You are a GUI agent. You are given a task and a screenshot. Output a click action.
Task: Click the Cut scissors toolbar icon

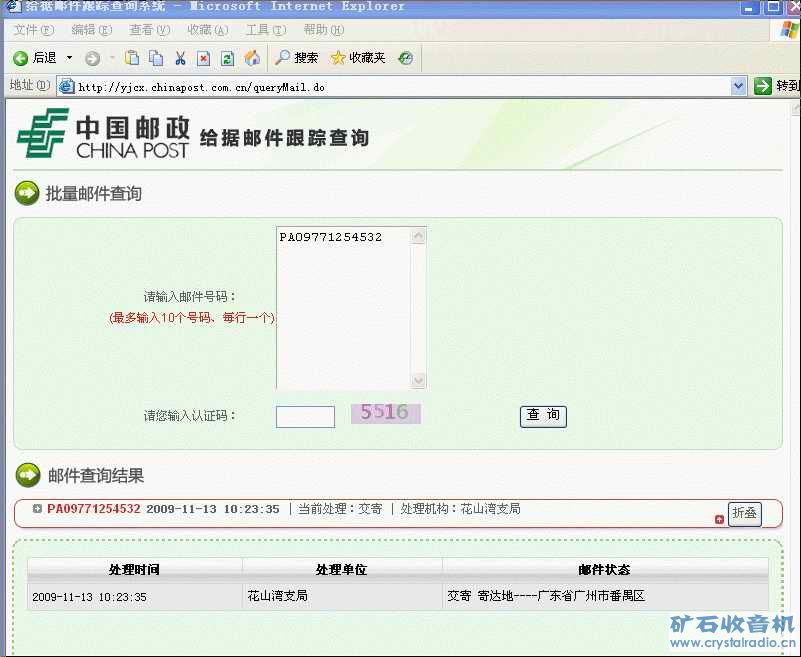coord(180,58)
